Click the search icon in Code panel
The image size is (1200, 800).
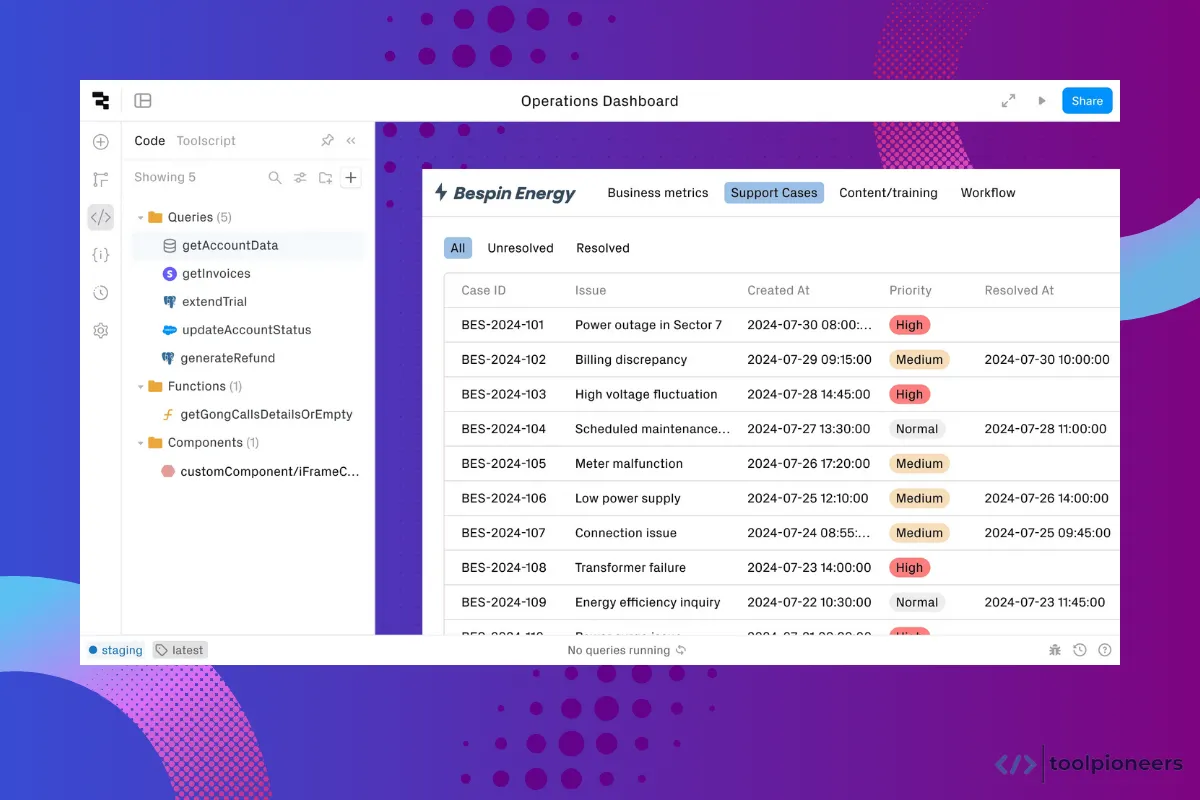pos(275,178)
